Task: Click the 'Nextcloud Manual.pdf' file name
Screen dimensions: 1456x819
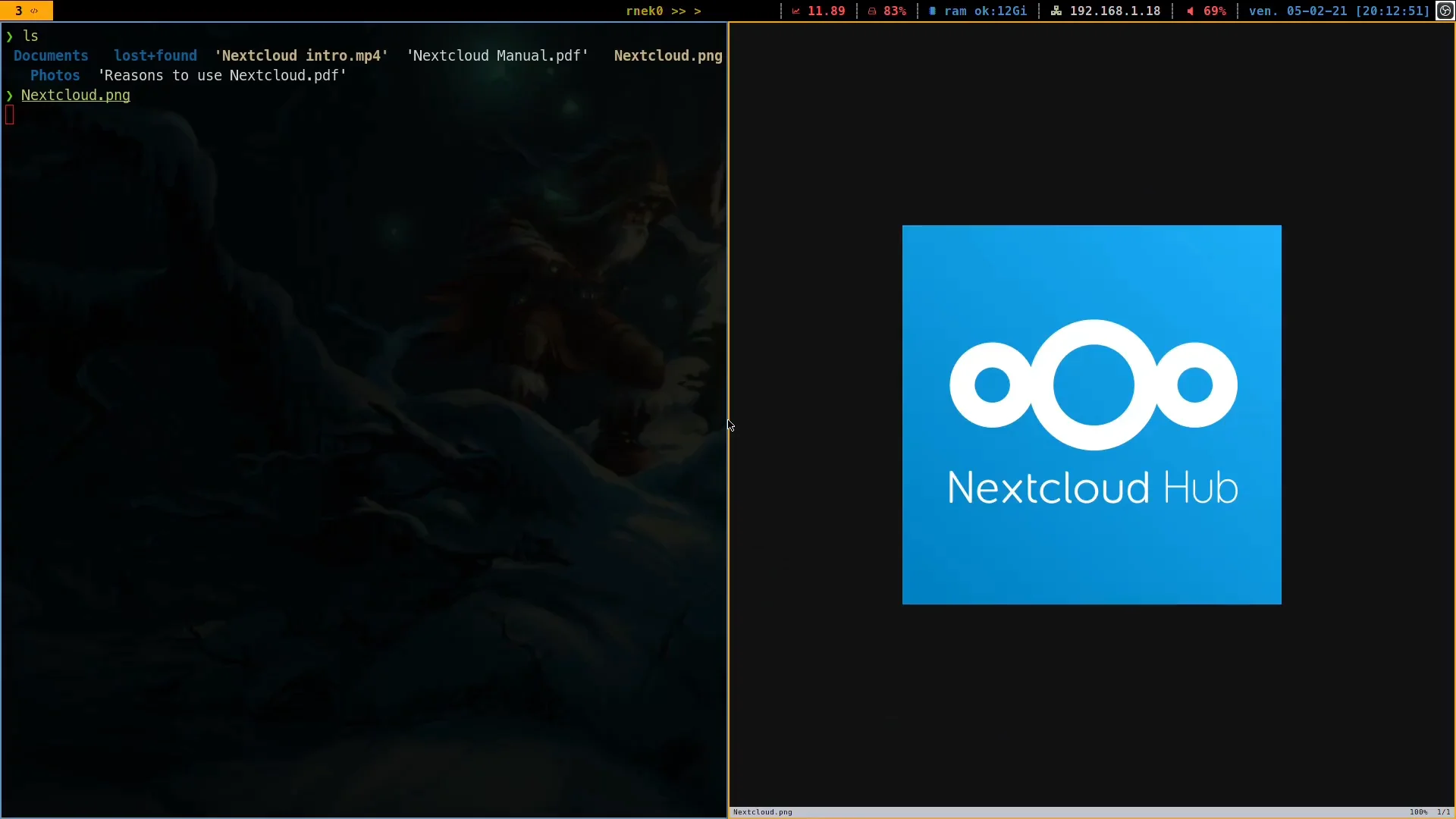Action: click(x=497, y=55)
